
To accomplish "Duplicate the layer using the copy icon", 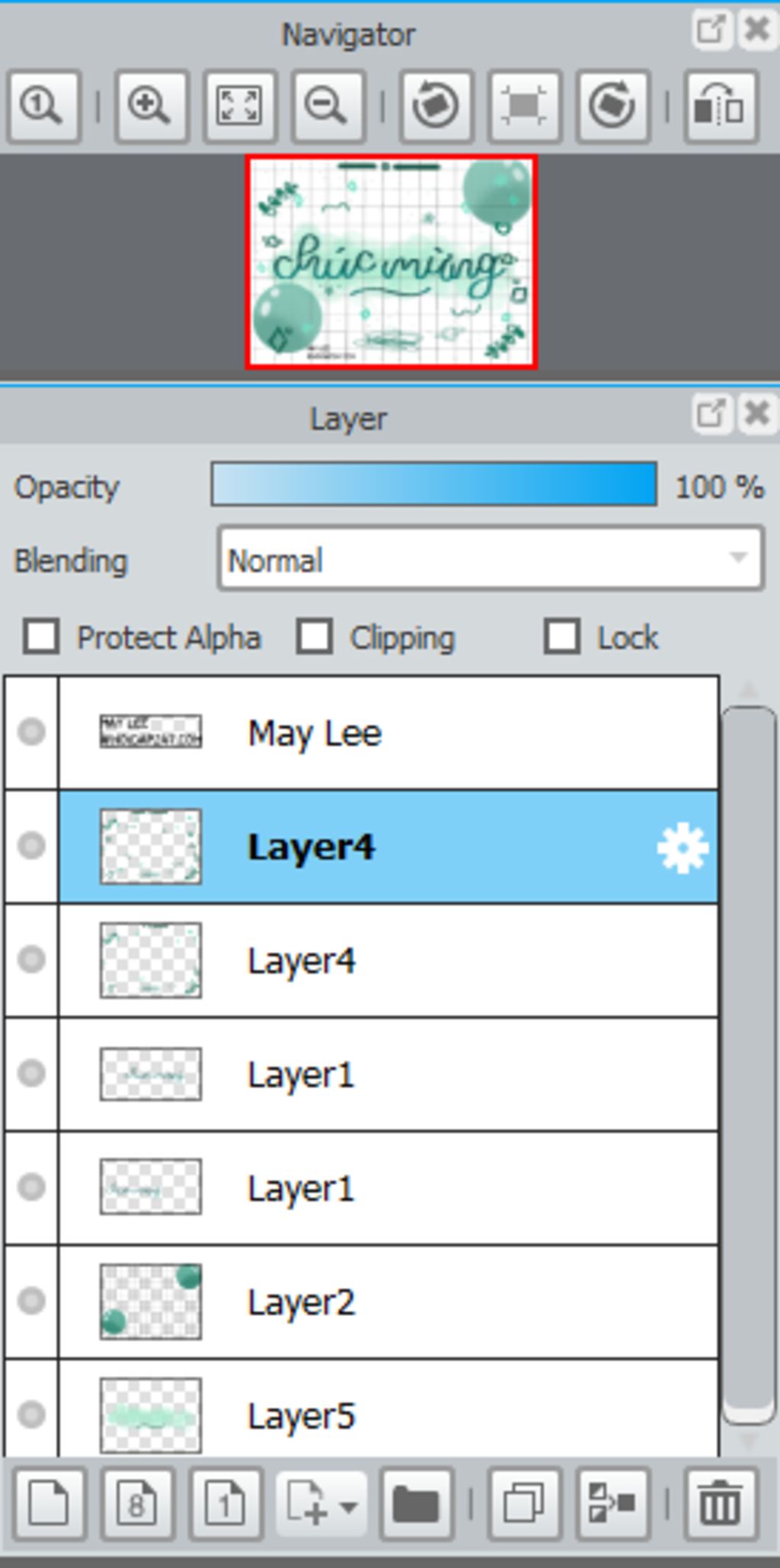I will coord(524,1504).
